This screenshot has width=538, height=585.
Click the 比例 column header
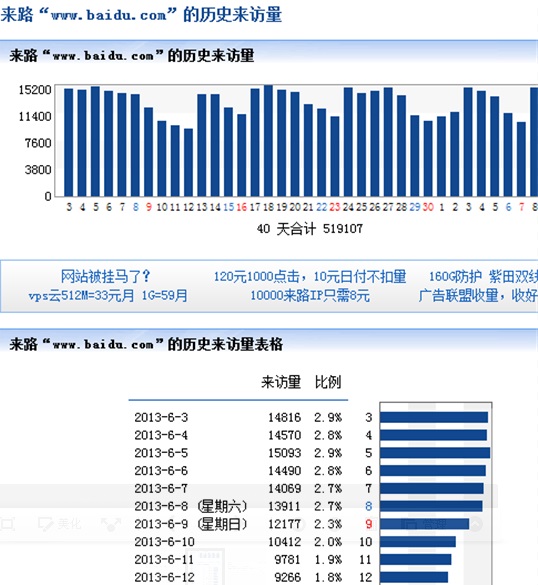point(328,382)
